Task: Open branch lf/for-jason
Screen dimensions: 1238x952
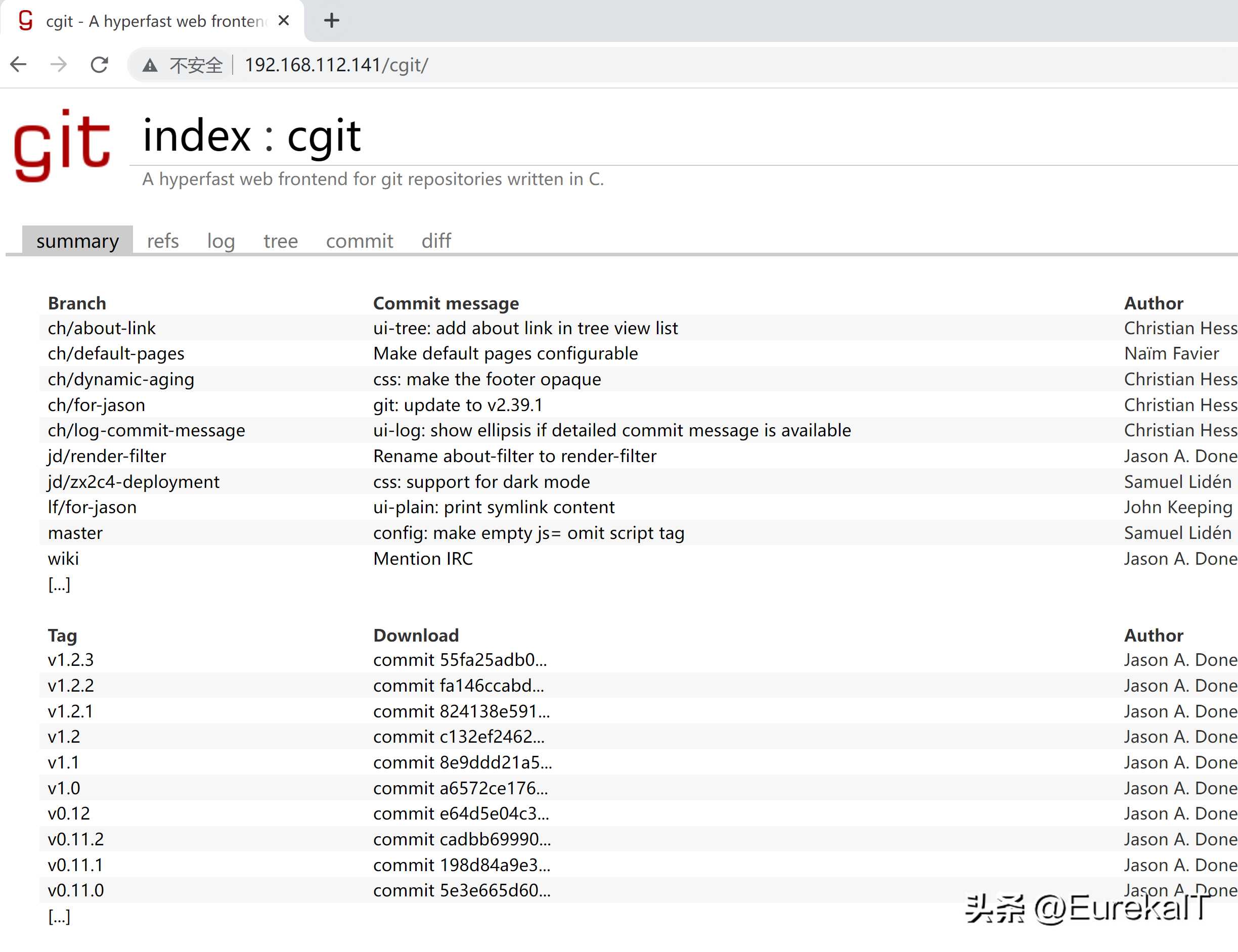Action: pos(92,507)
